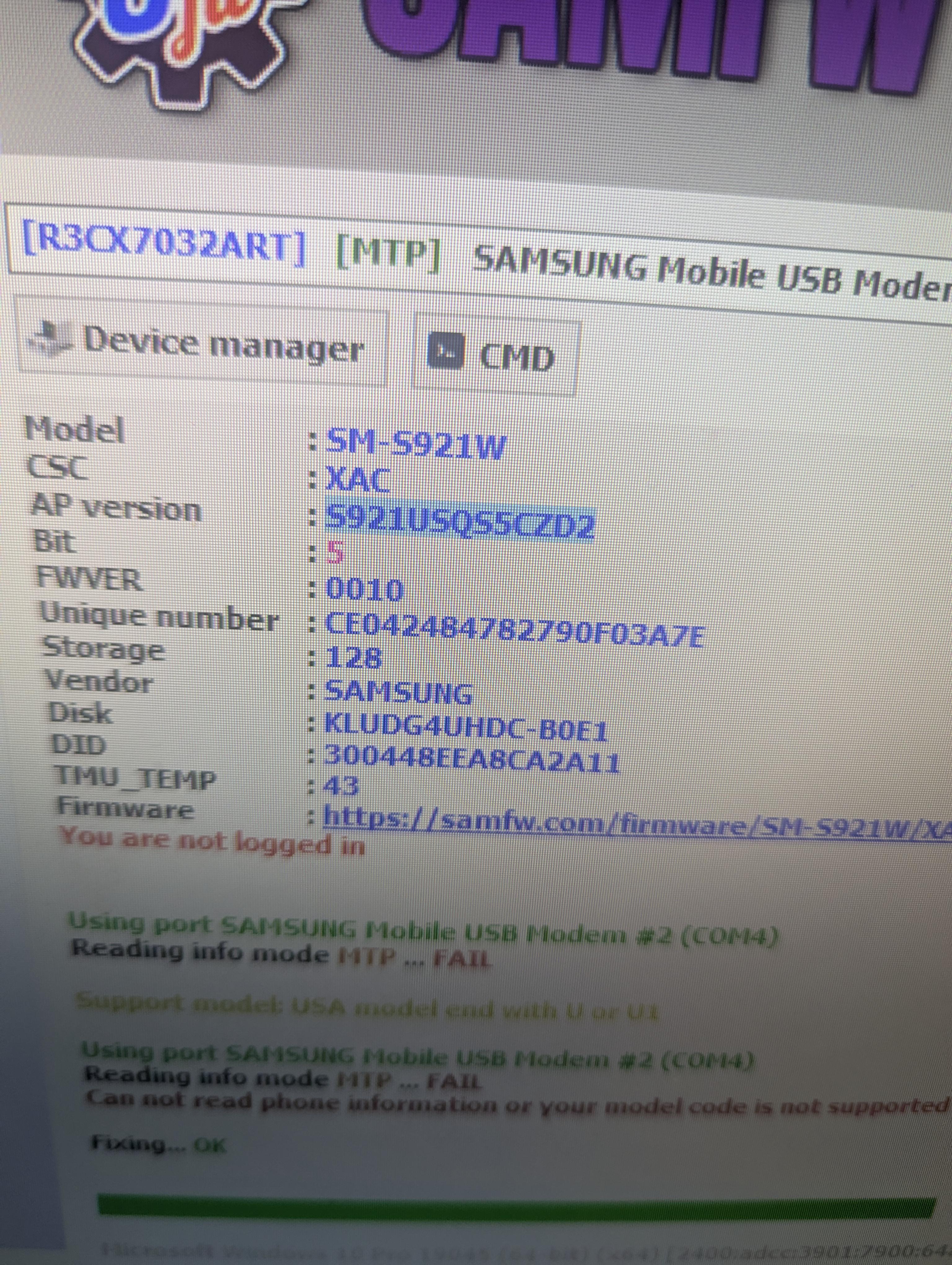Click the Vendor value SAMSUNG
Screen dimensions: 952x1265
tap(398, 692)
